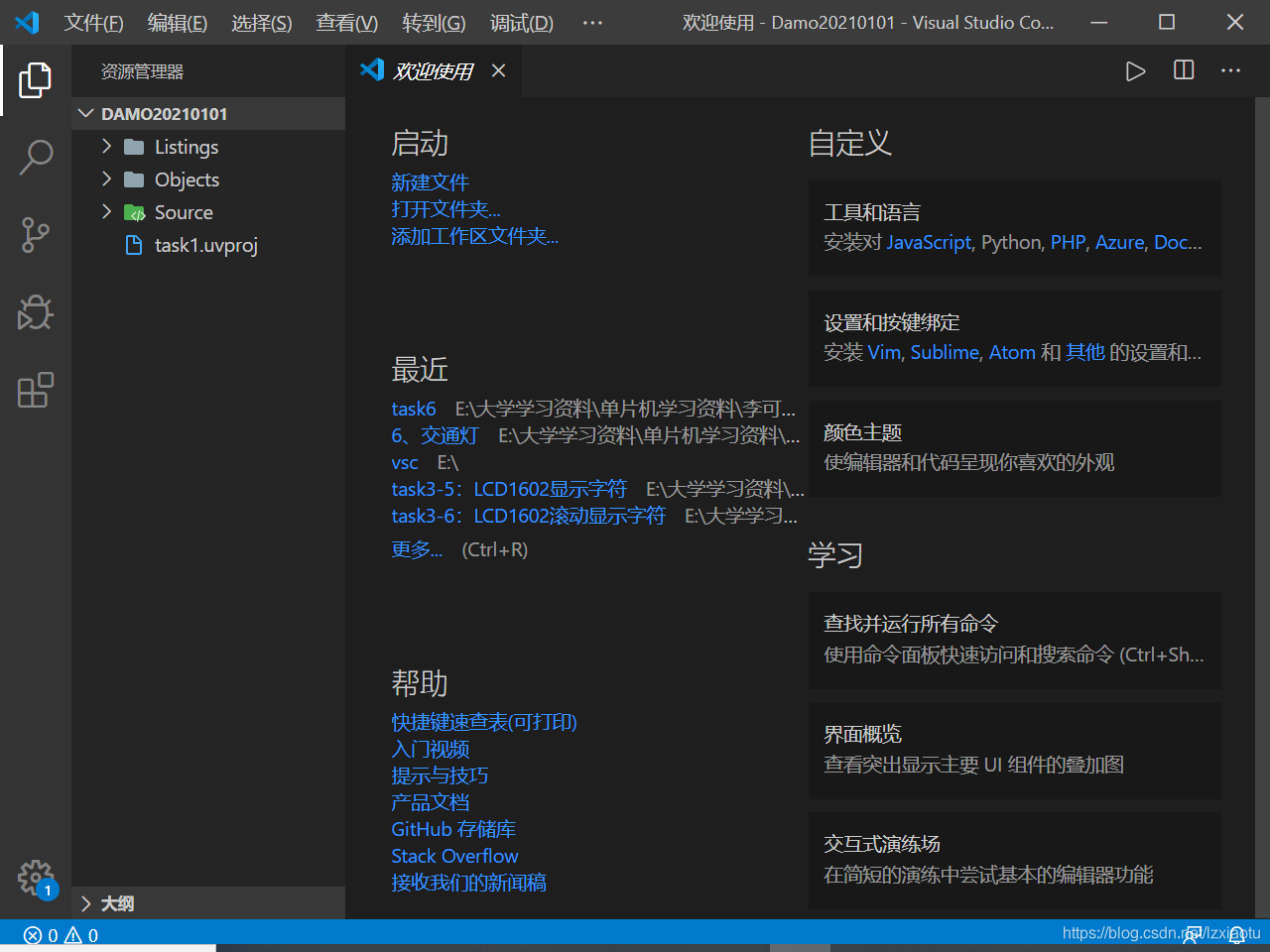The width and height of the screenshot is (1270, 952).
Task: Open recent task3-6: LCD1602滚动显示字符
Action: click(x=528, y=516)
